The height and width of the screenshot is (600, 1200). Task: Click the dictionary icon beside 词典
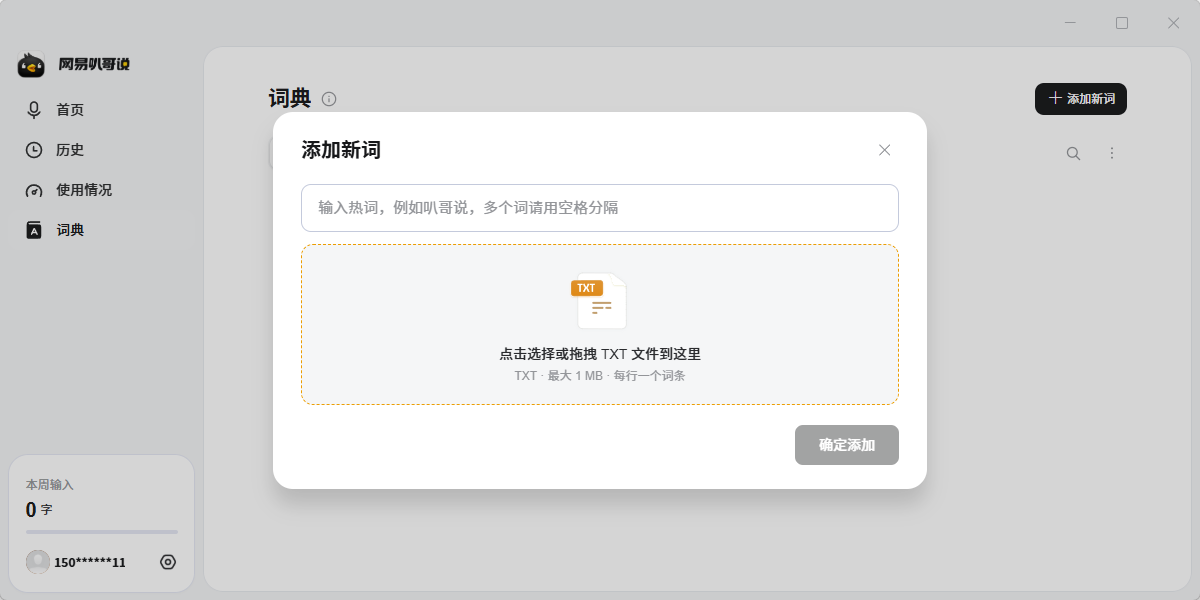tap(34, 230)
